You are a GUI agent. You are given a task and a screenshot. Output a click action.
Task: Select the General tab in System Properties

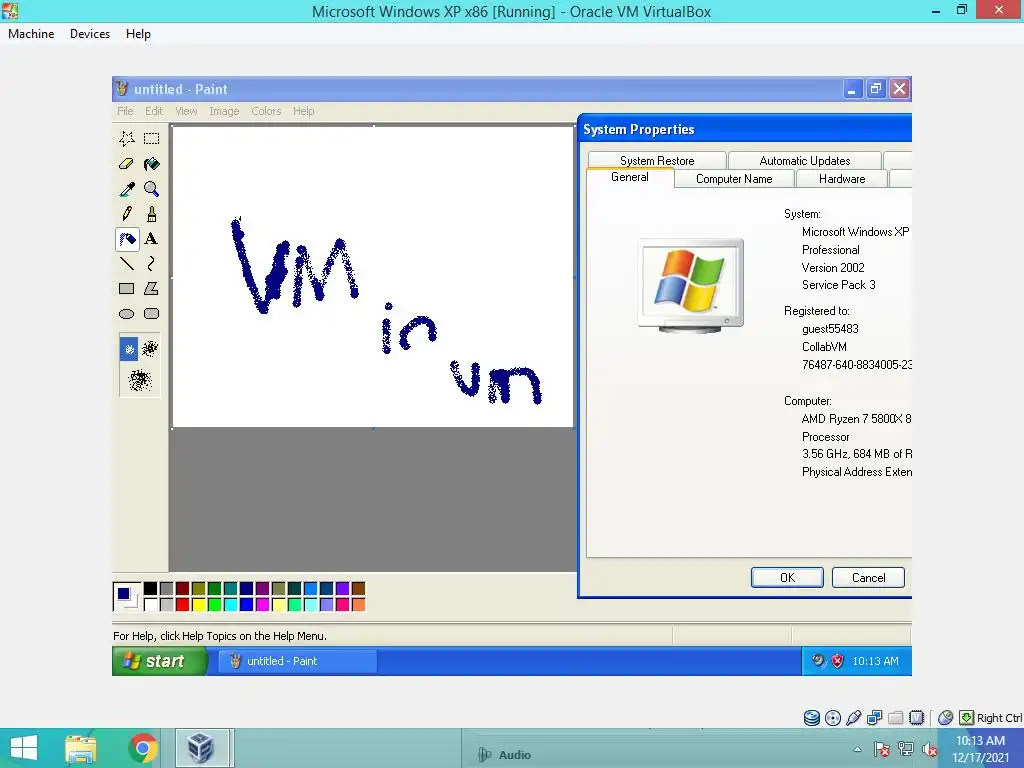point(630,177)
